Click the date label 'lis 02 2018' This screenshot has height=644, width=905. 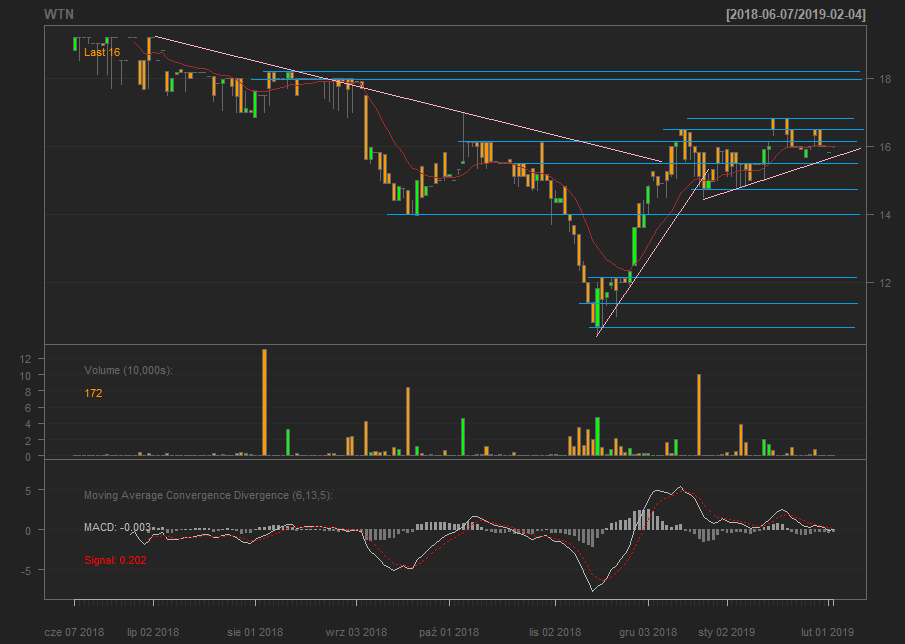coord(555,632)
